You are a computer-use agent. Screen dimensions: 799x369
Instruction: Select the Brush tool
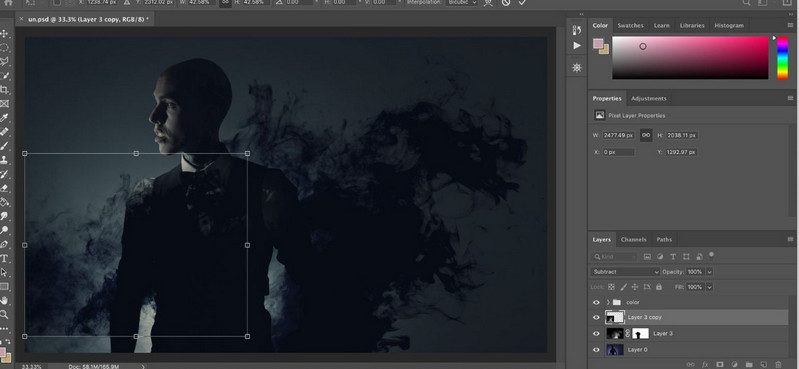(x=5, y=146)
